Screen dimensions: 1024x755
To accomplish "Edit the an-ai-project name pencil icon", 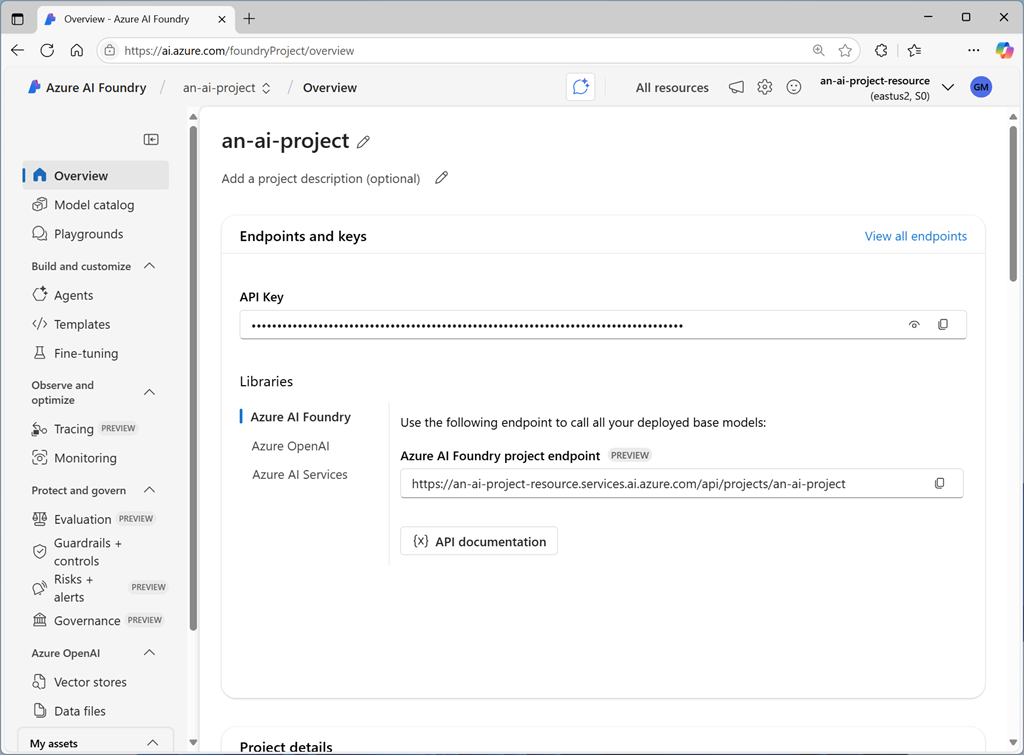I will [x=364, y=142].
